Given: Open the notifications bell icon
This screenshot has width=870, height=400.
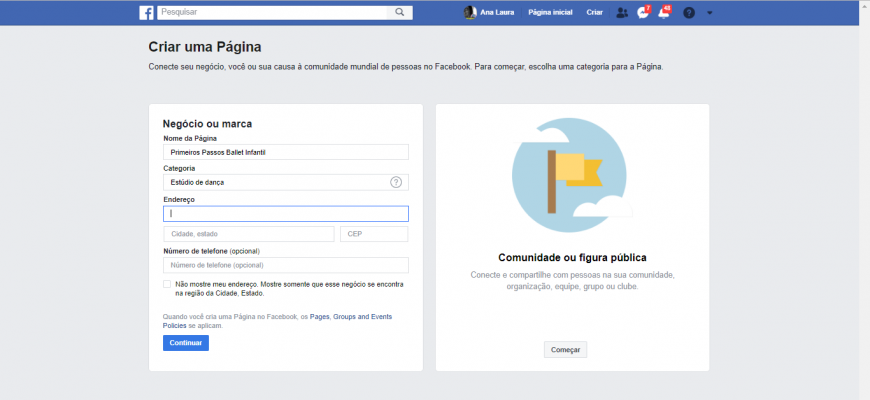Looking at the screenshot, I should pyautogui.click(x=664, y=13).
